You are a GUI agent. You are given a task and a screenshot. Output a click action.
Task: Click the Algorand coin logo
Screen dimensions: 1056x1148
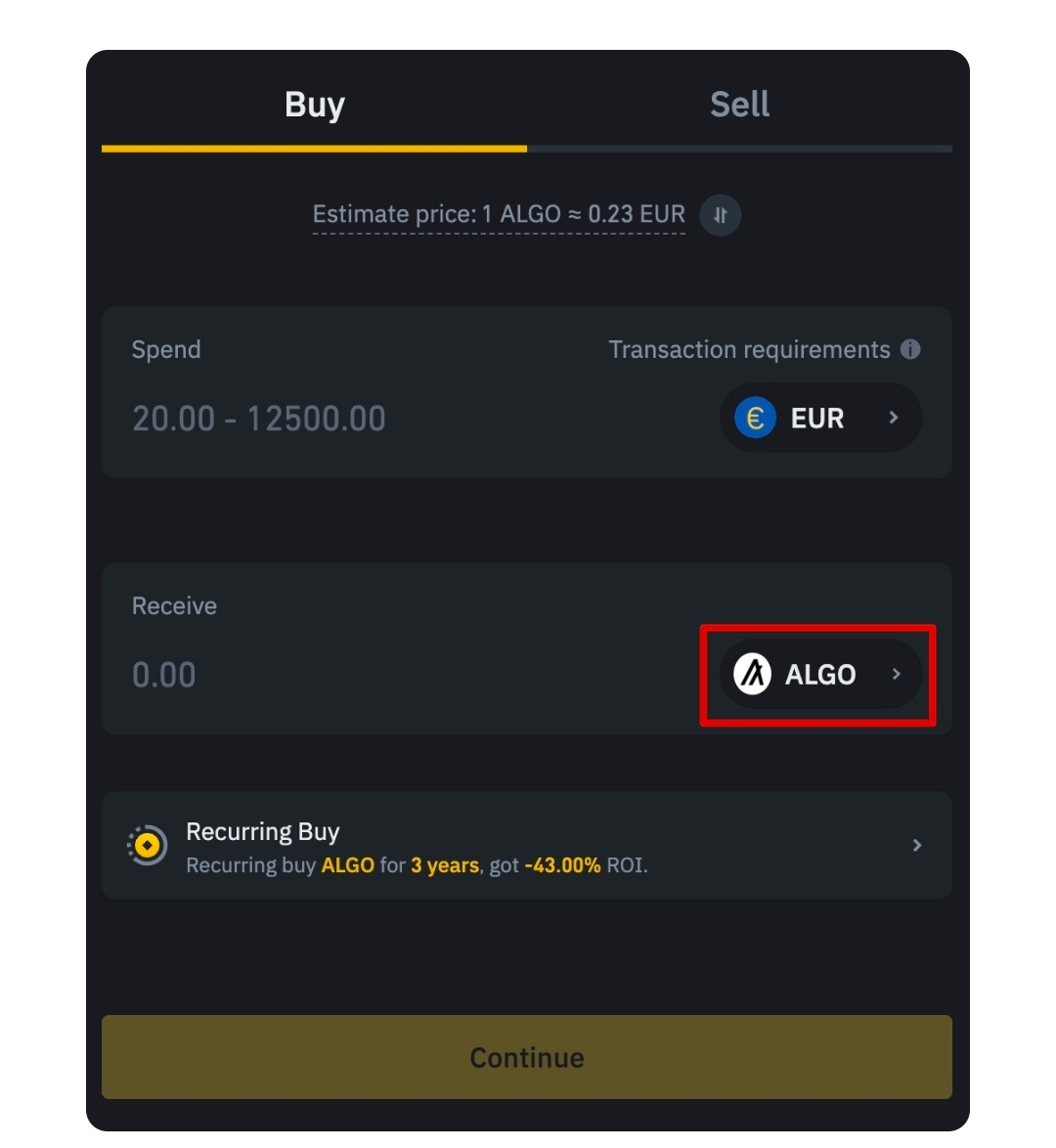[x=753, y=674]
